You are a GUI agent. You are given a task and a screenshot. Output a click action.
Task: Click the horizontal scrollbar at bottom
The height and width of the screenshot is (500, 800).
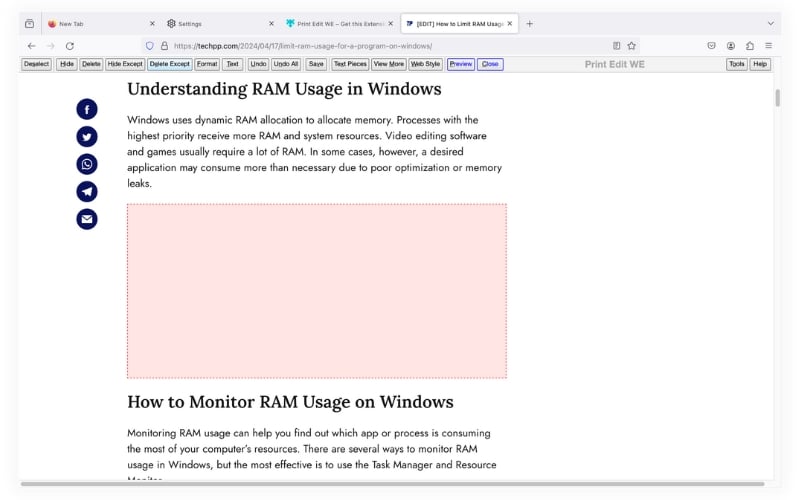(393, 484)
